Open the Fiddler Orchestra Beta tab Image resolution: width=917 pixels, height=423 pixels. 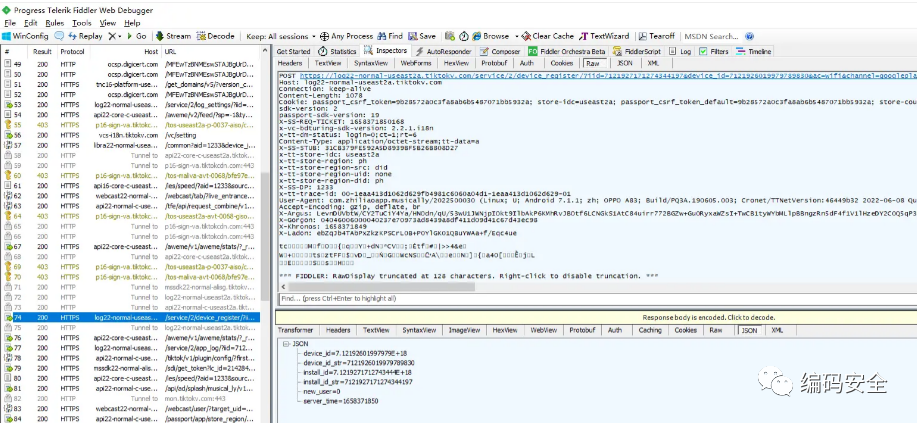[x=567, y=51]
